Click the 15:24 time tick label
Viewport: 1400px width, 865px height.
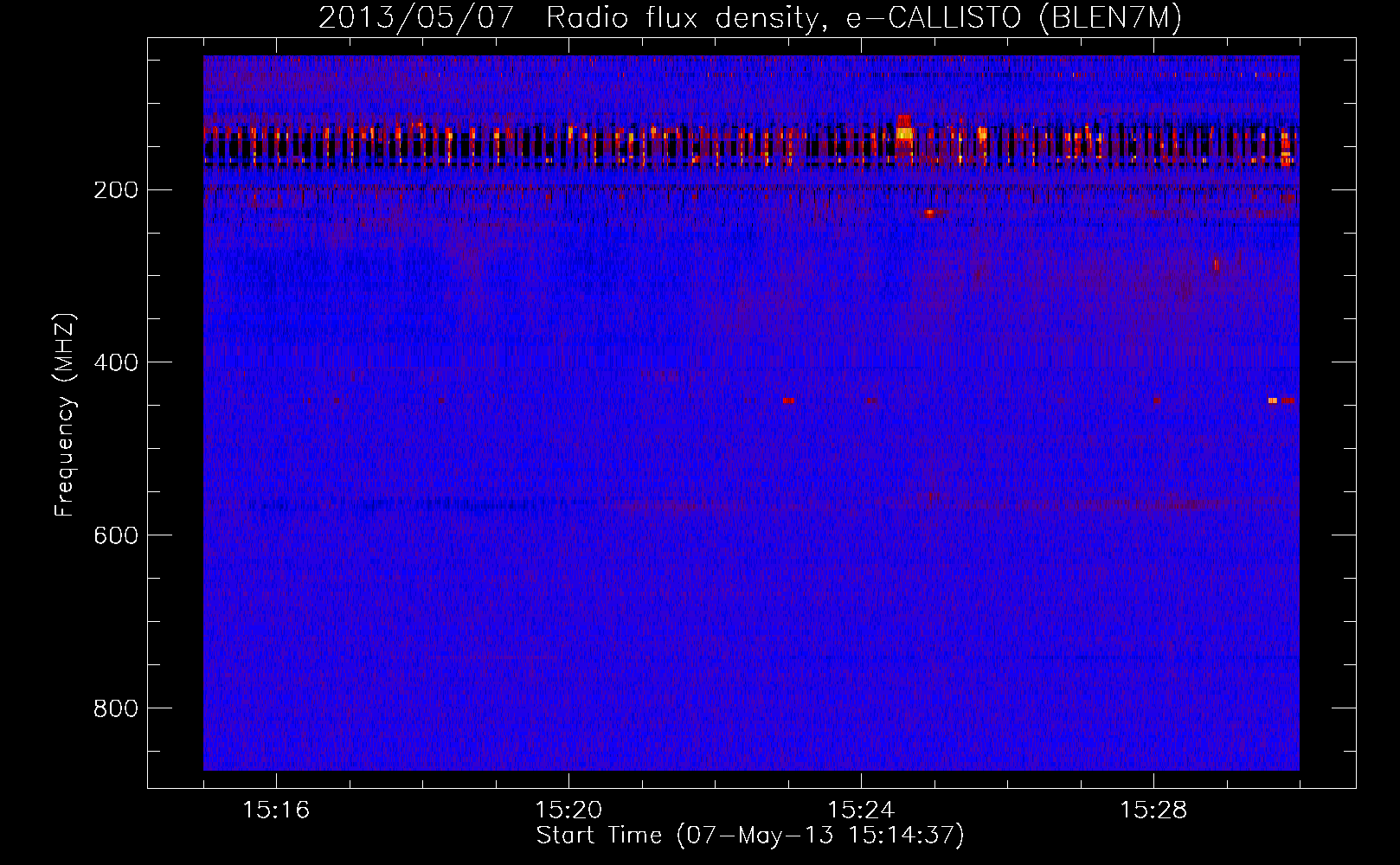(x=861, y=811)
